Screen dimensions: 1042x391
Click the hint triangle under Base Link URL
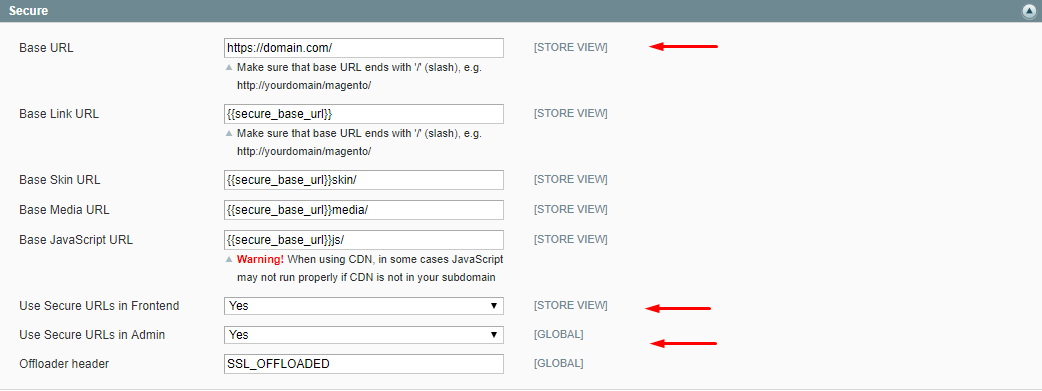tap(229, 134)
